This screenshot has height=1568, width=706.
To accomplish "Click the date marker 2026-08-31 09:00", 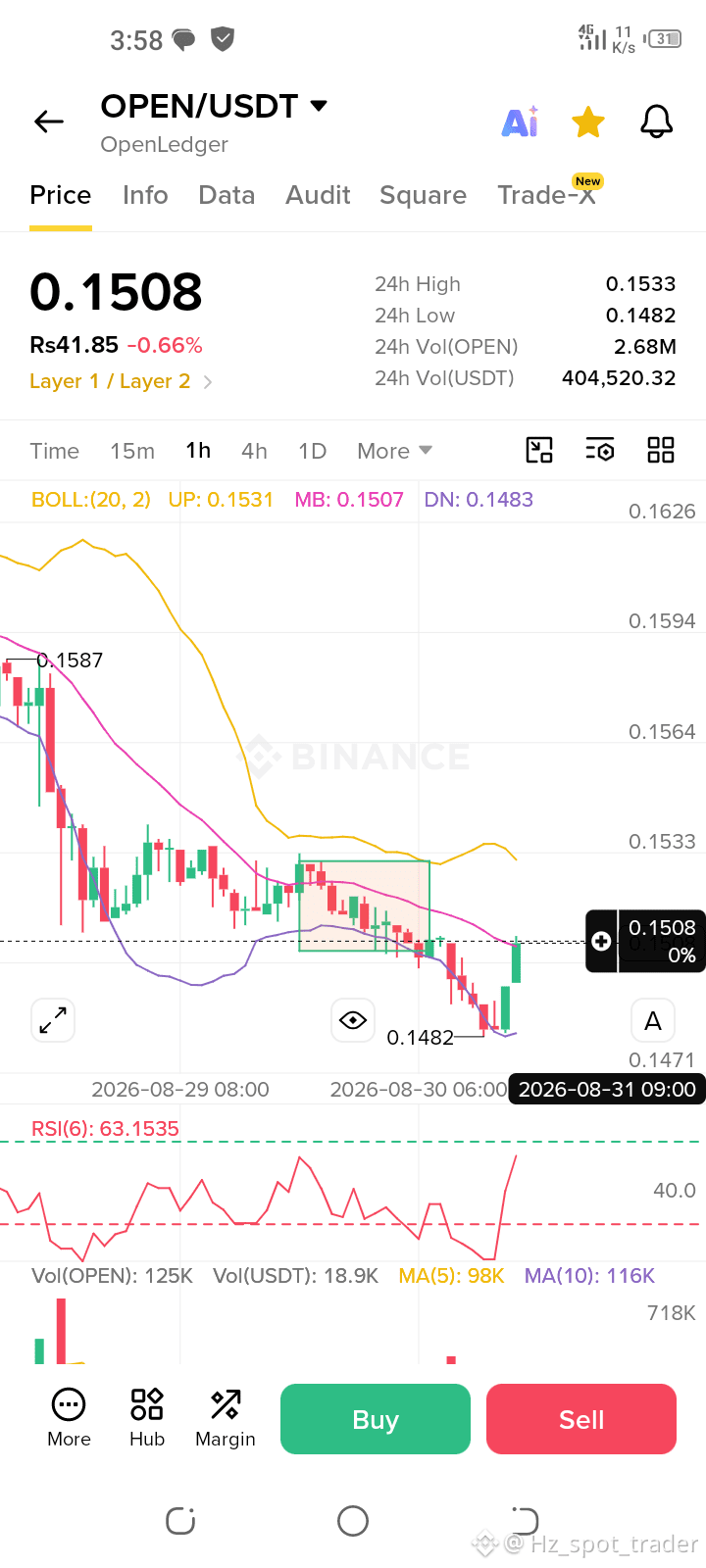I will 607,1090.
